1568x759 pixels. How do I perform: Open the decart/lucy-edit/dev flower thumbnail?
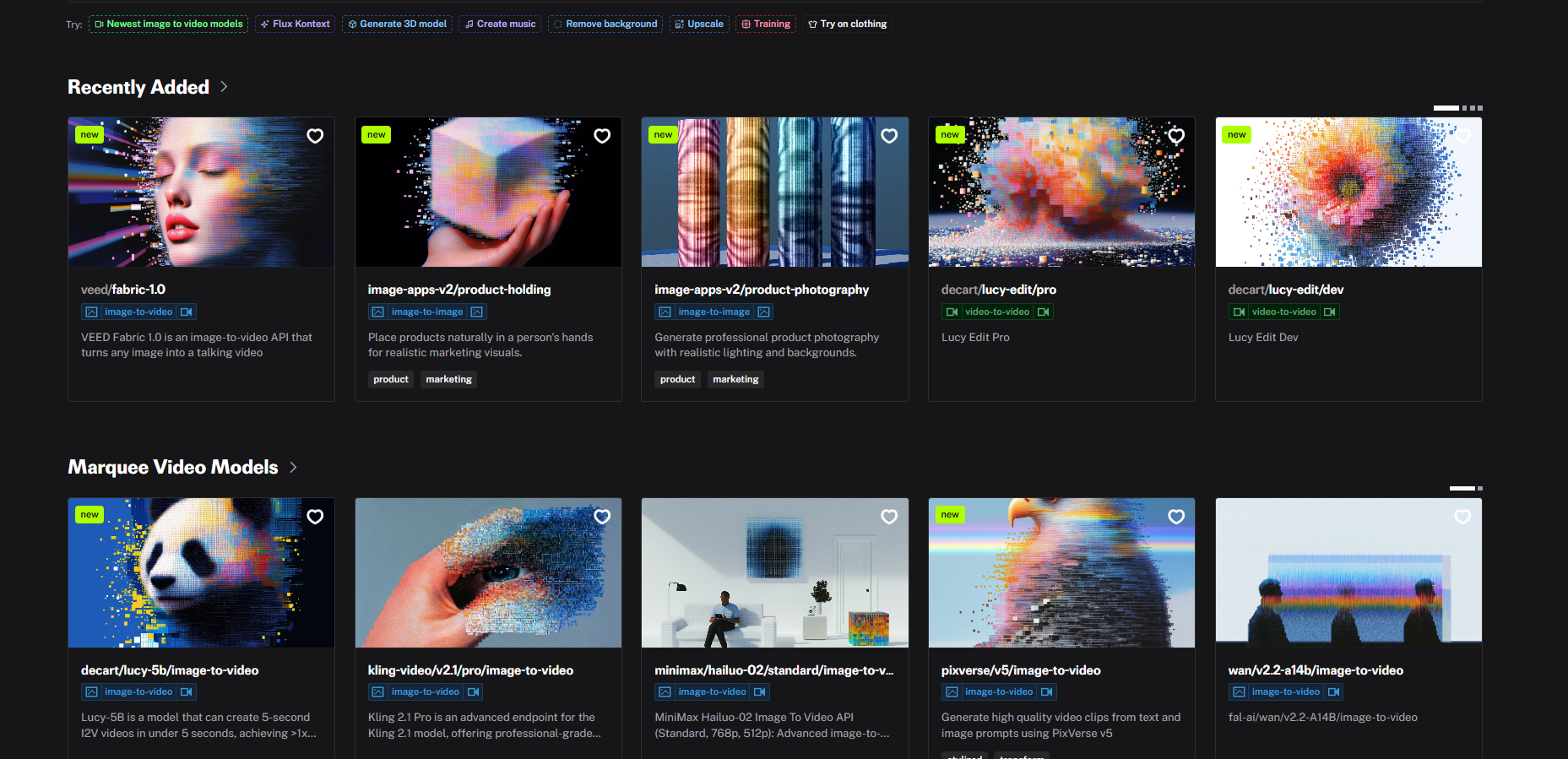pyautogui.click(x=1348, y=192)
